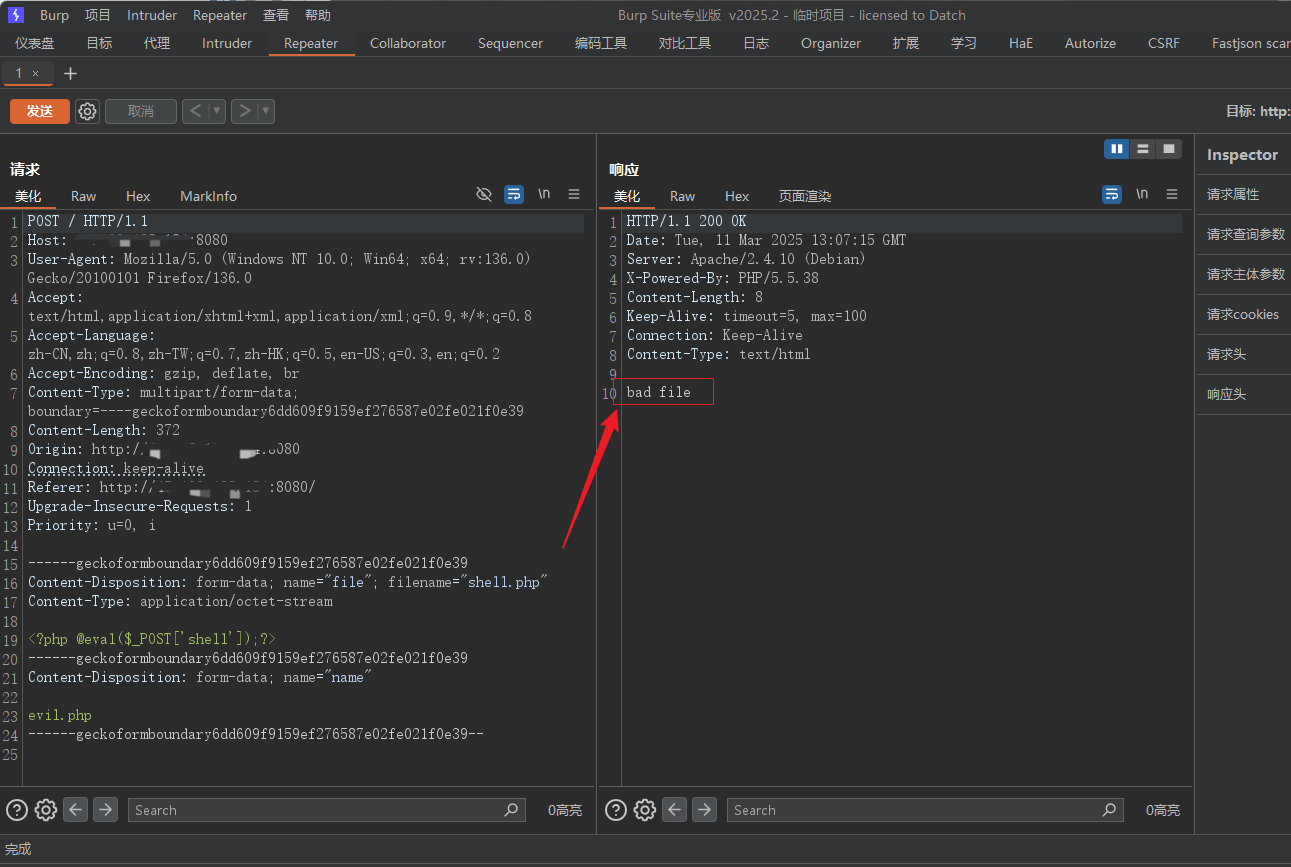1291x867 pixels.
Task: Click filename "shell.php" in request body
Action: (504, 582)
